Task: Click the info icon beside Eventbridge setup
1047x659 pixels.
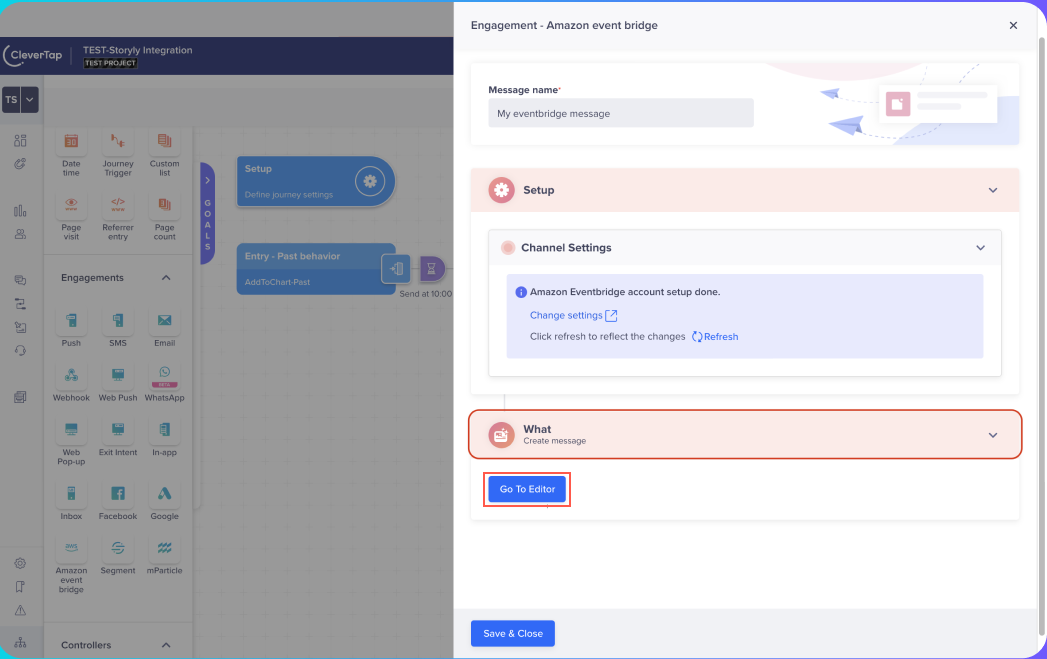Action: 521,292
